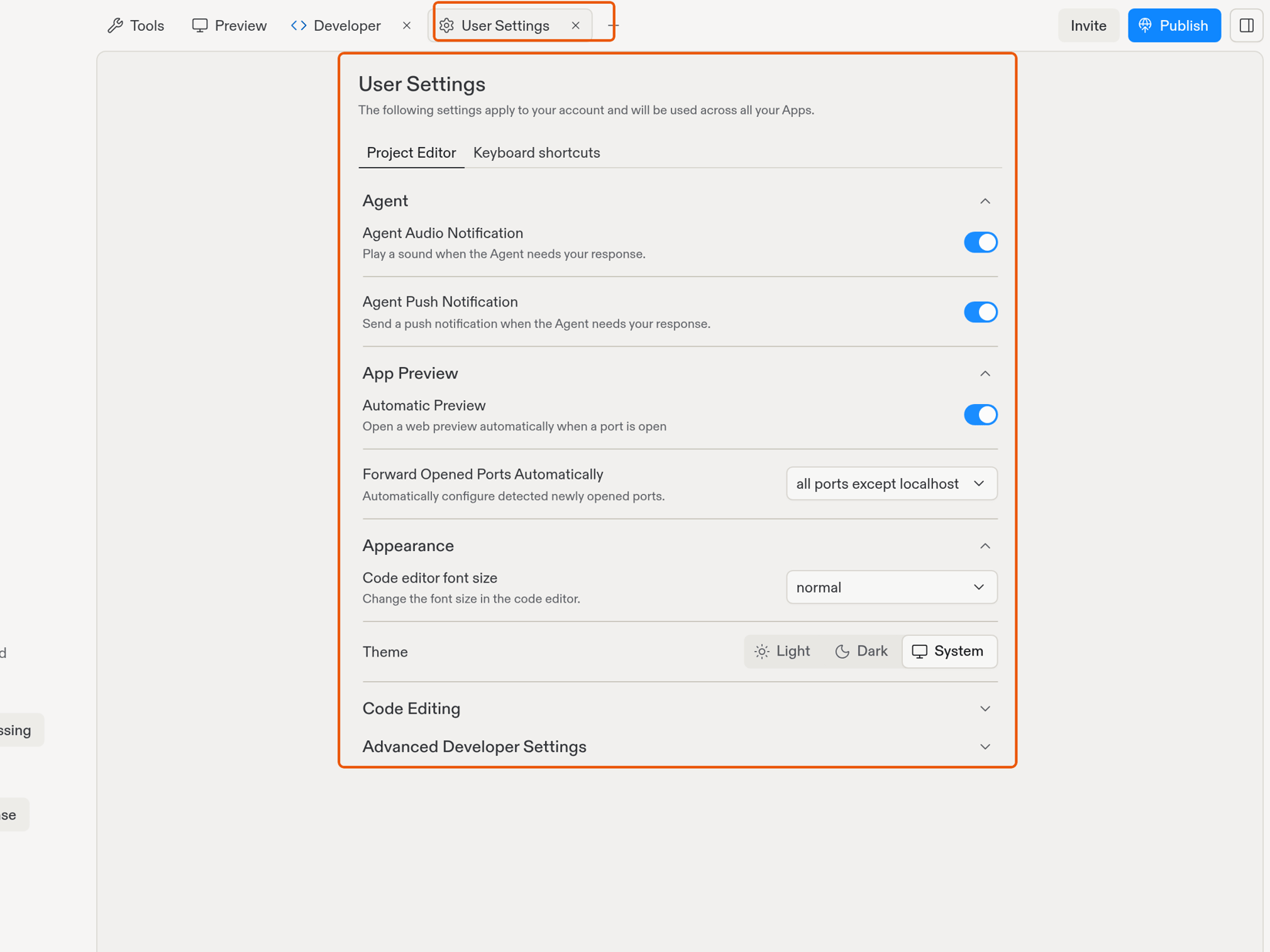Select the System theme
Screen dimensions: 1270x952
tap(948, 651)
